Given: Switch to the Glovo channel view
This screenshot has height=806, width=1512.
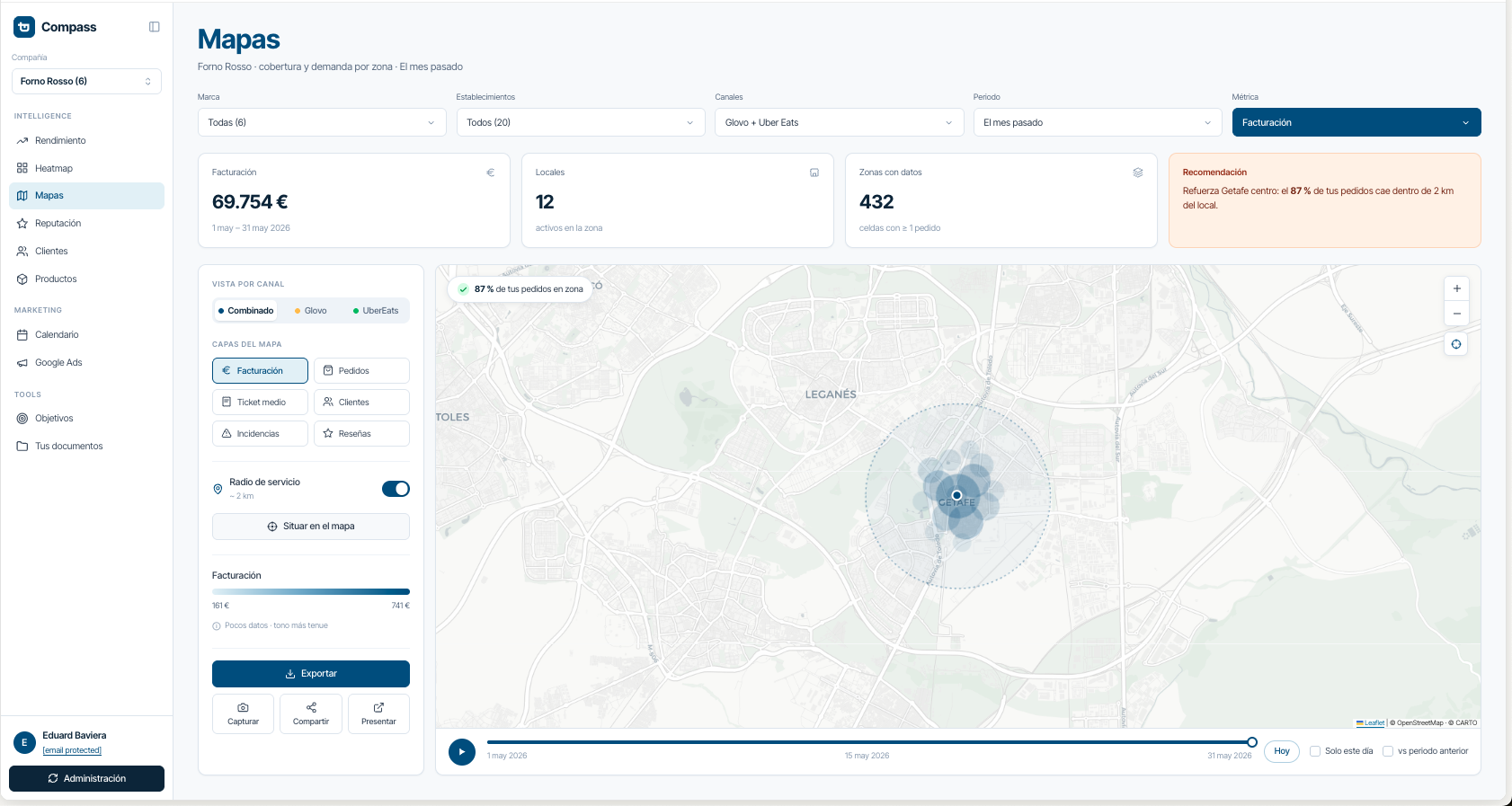Looking at the screenshot, I should (x=311, y=311).
